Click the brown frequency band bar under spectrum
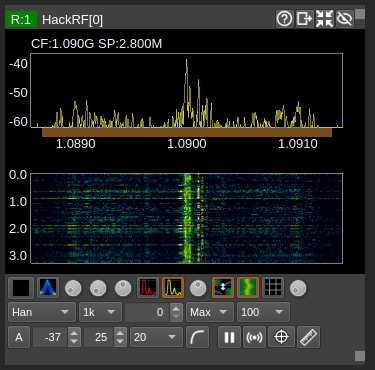The image size is (375, 370). [x=187, y=132]
